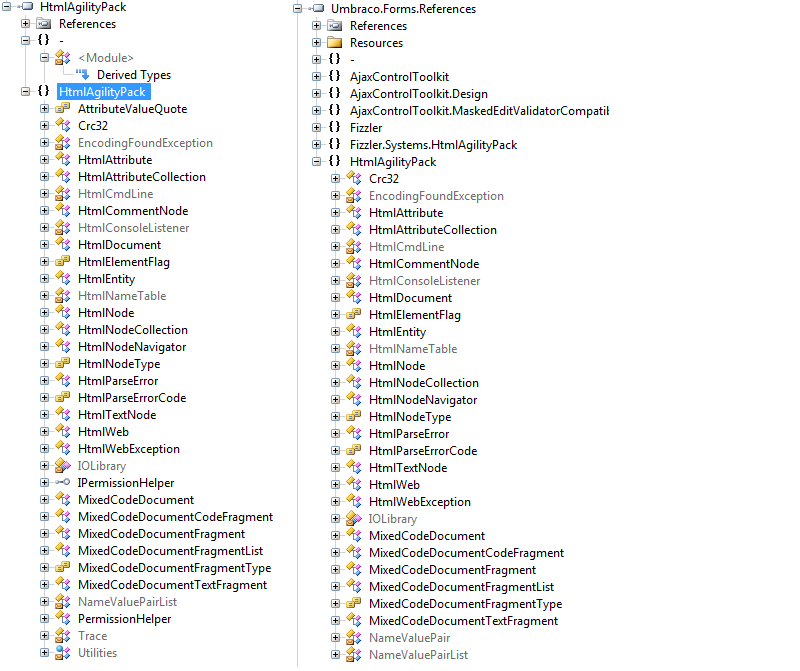Expand the AttributeValueQuote node

click(44, 109)
